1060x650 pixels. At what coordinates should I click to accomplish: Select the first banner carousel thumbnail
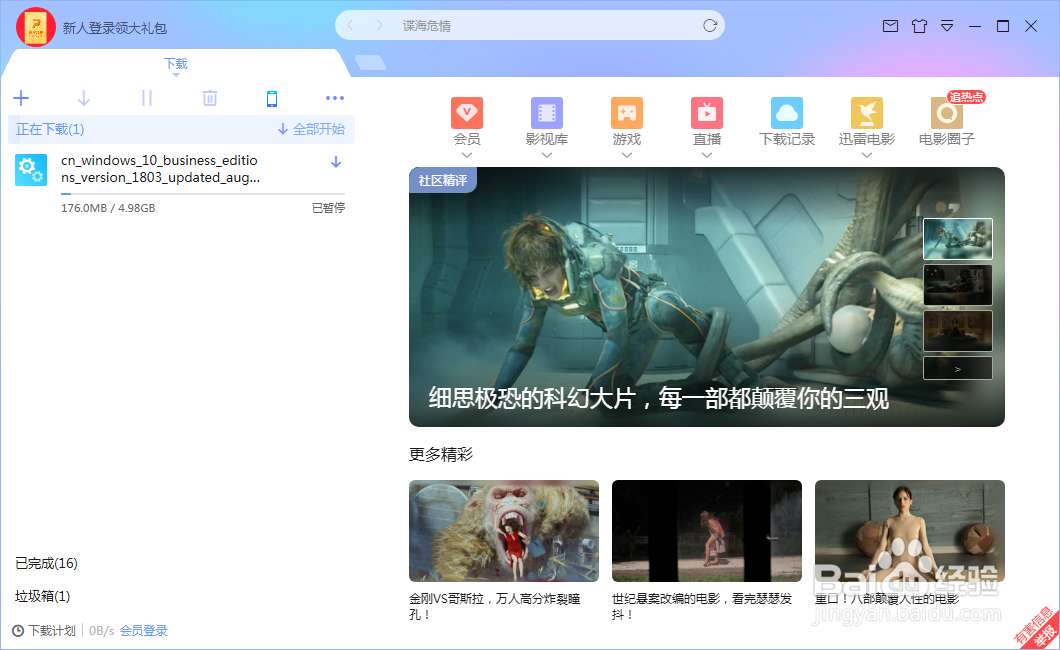tap(958, 239)
